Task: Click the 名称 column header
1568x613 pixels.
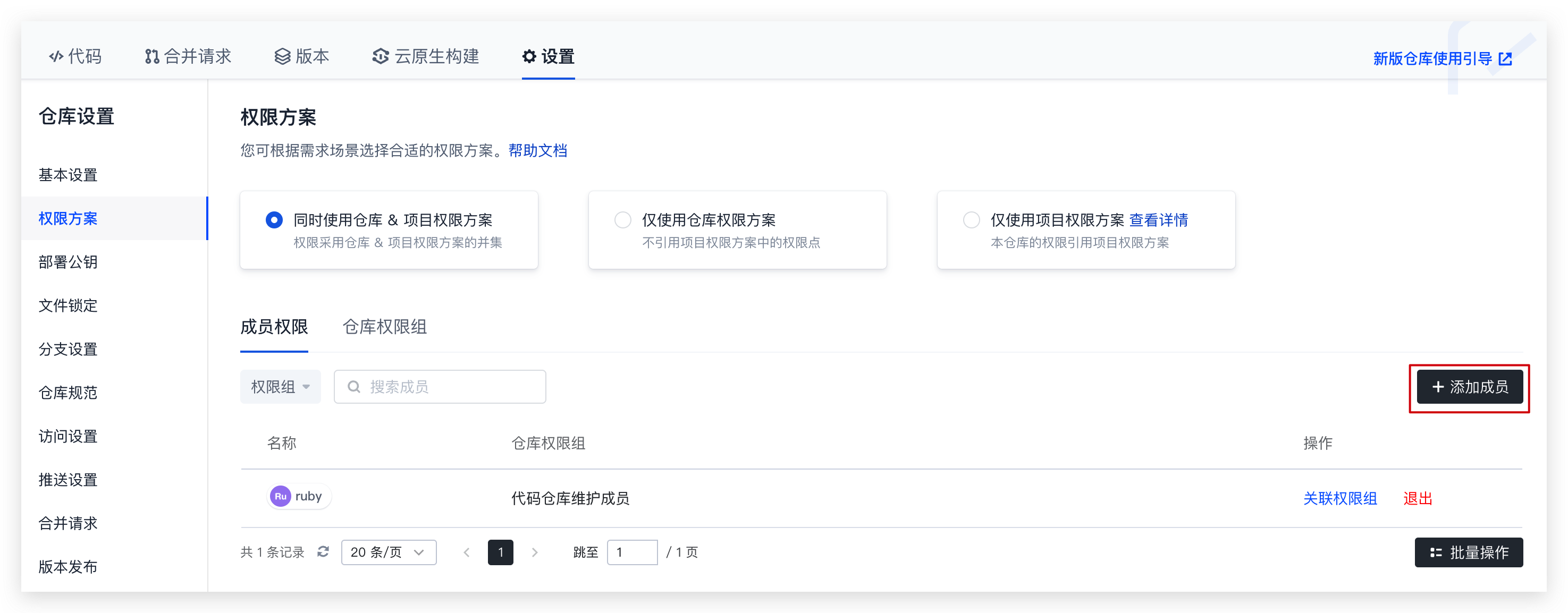Action: coord(282,442)
